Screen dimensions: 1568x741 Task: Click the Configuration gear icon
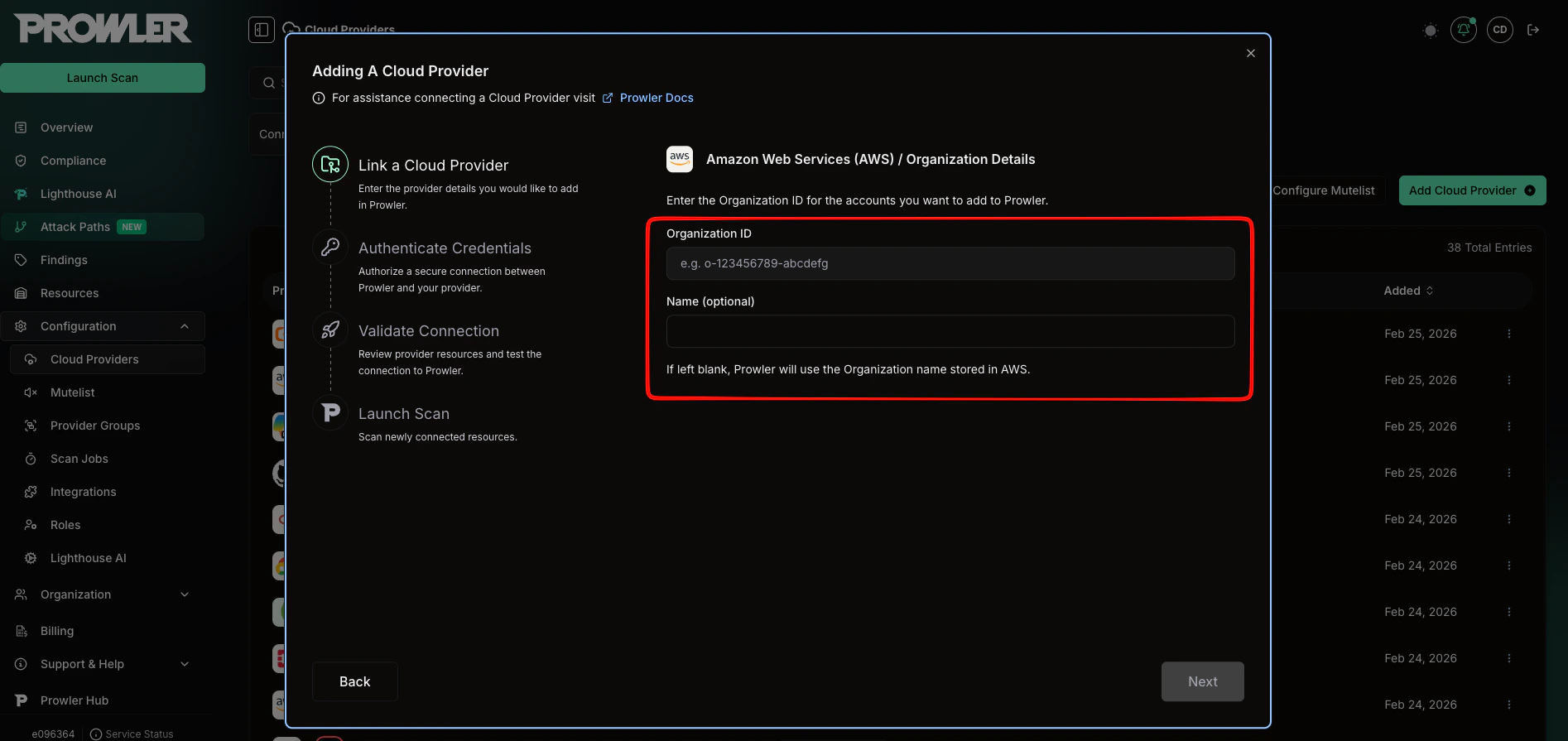tap(22, 326)
